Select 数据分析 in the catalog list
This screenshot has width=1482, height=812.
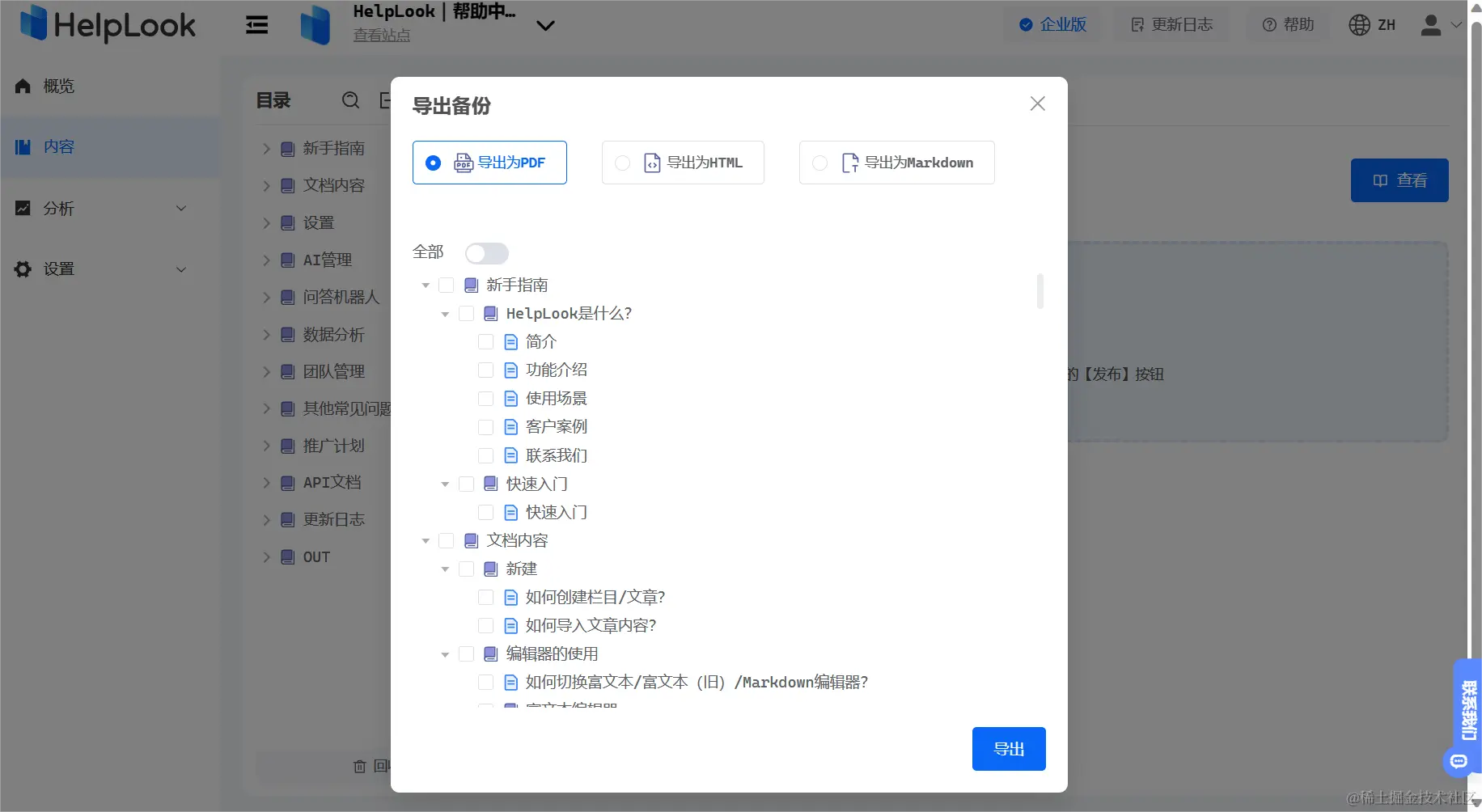click(333, 334)
